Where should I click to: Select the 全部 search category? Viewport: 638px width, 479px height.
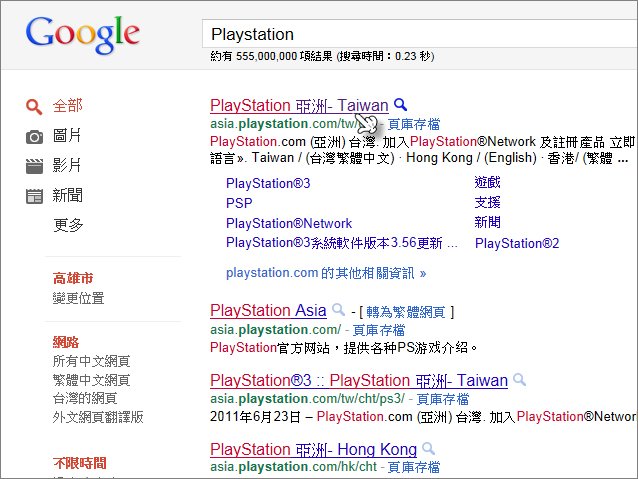pos(68,106)
